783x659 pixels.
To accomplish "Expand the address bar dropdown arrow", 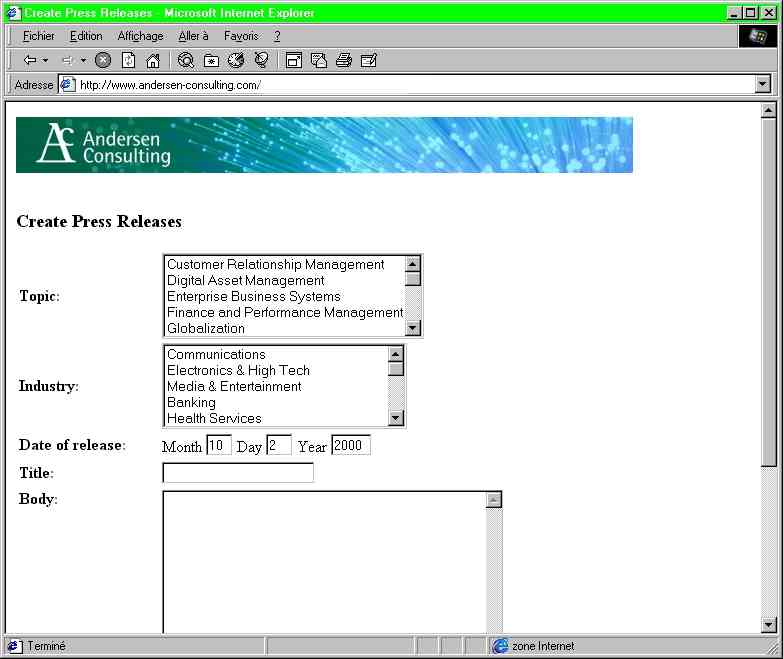I will point(763,84).
